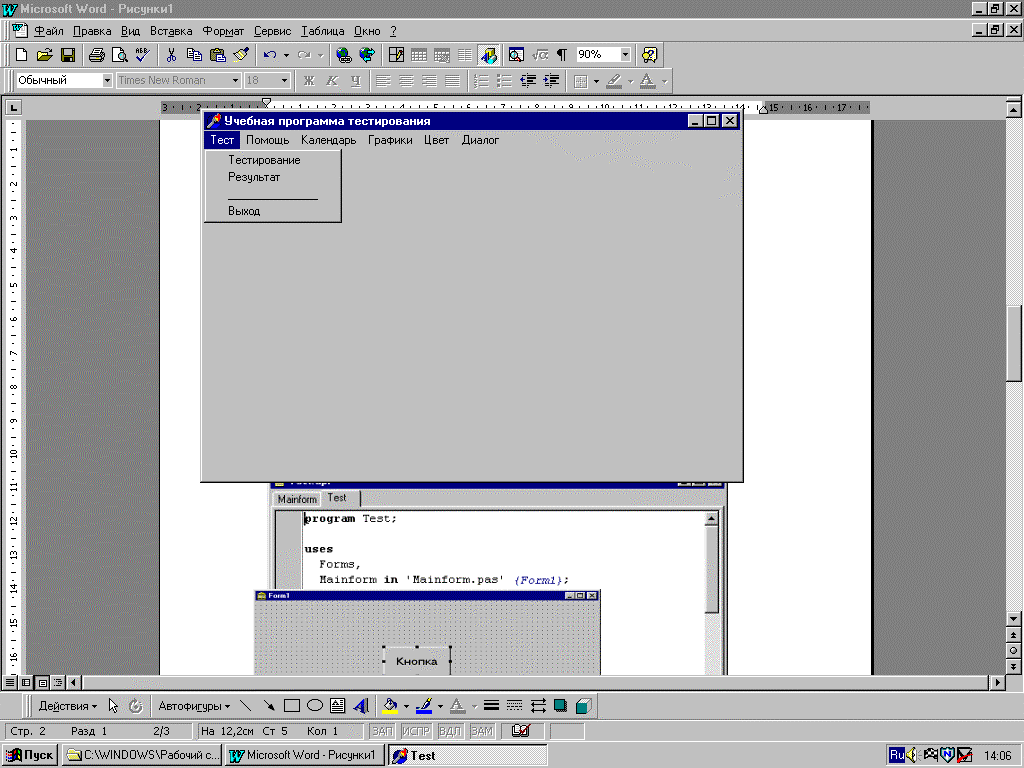
Task: Click the scissors Cut icon
Action: point(171,56)
